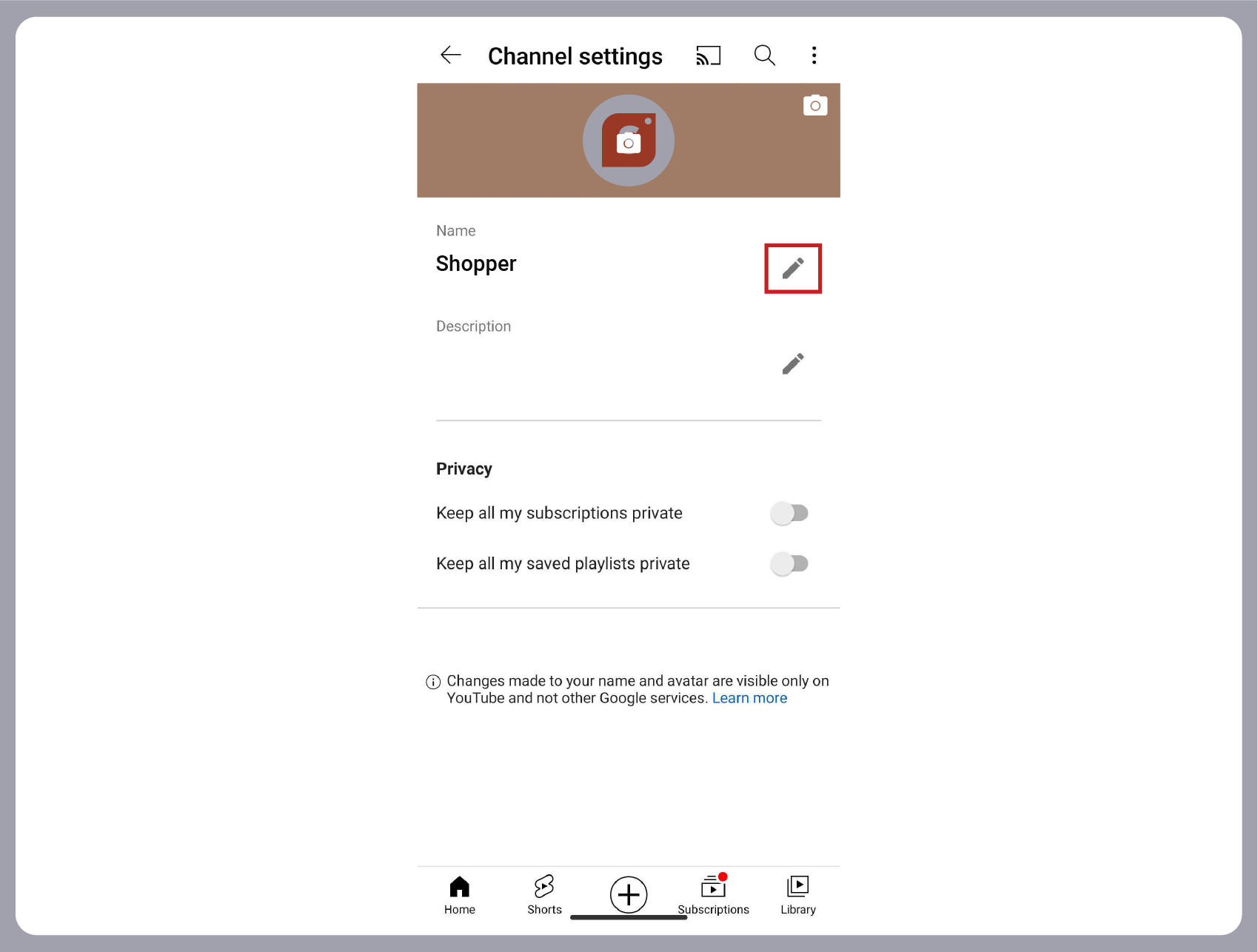Tap the Privacy section heading
The width and height of the screenshot is (1258, 952).
point(464,469)
